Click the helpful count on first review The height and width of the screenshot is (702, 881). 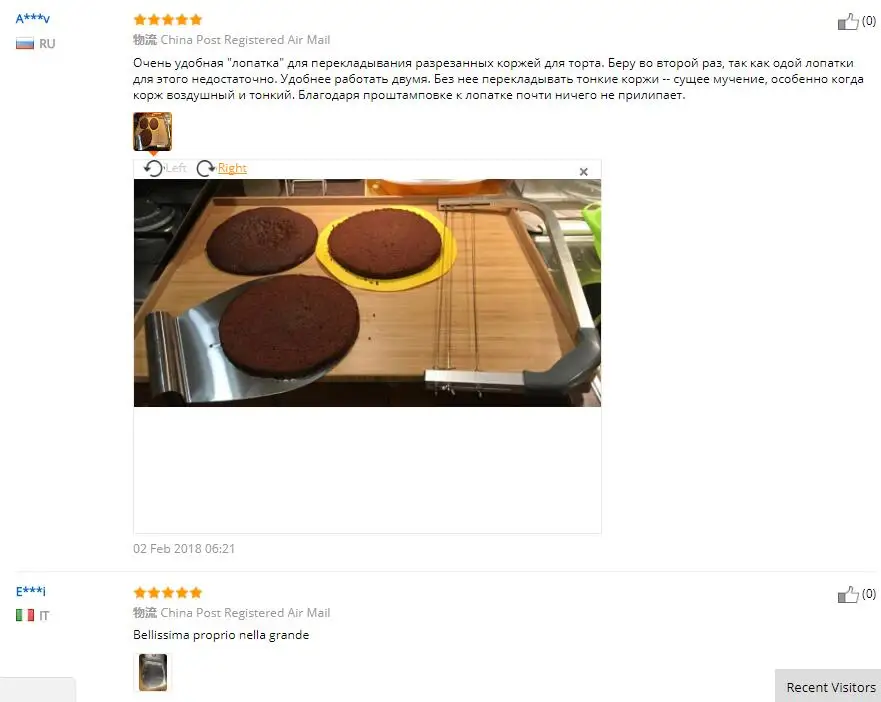869,21
